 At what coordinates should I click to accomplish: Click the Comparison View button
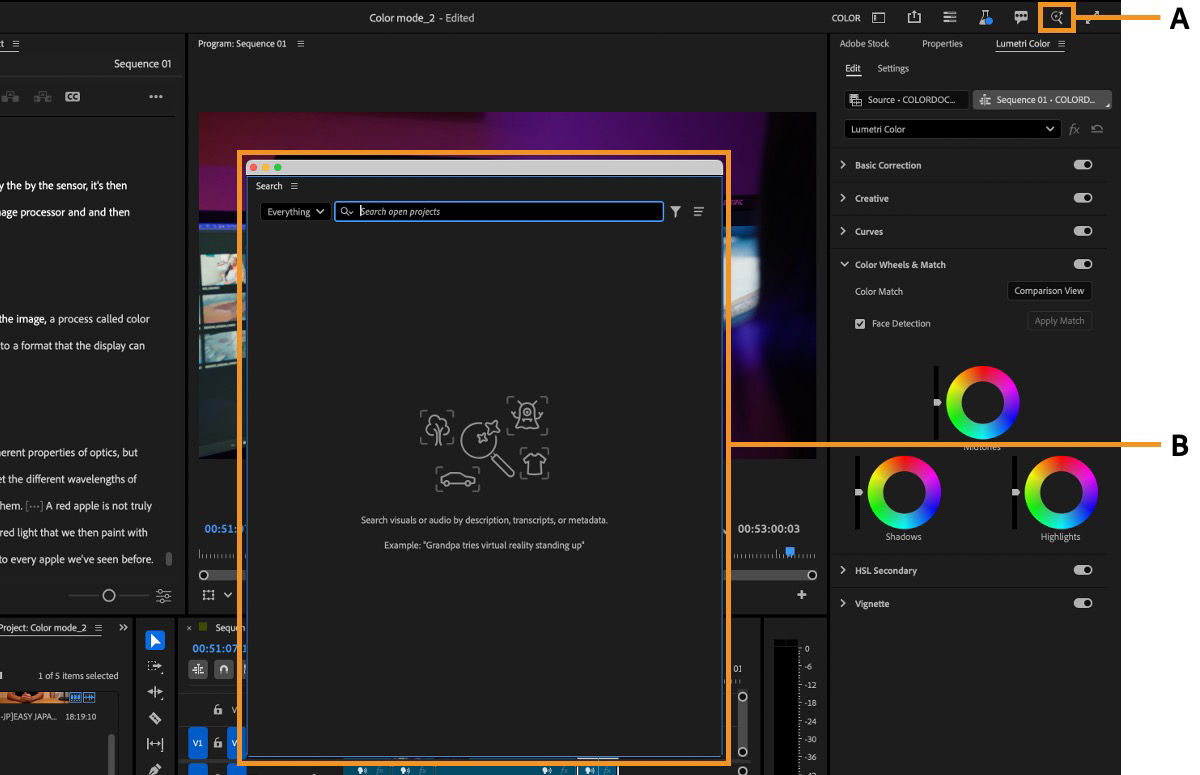[1048, 291]
